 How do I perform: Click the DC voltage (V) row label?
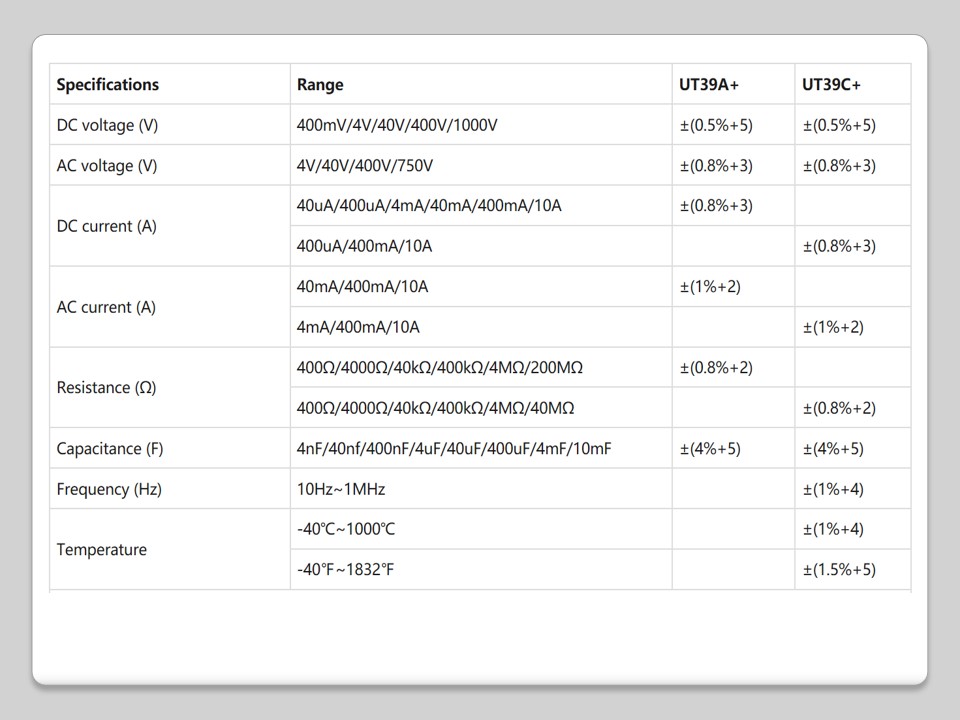(107, 125)
